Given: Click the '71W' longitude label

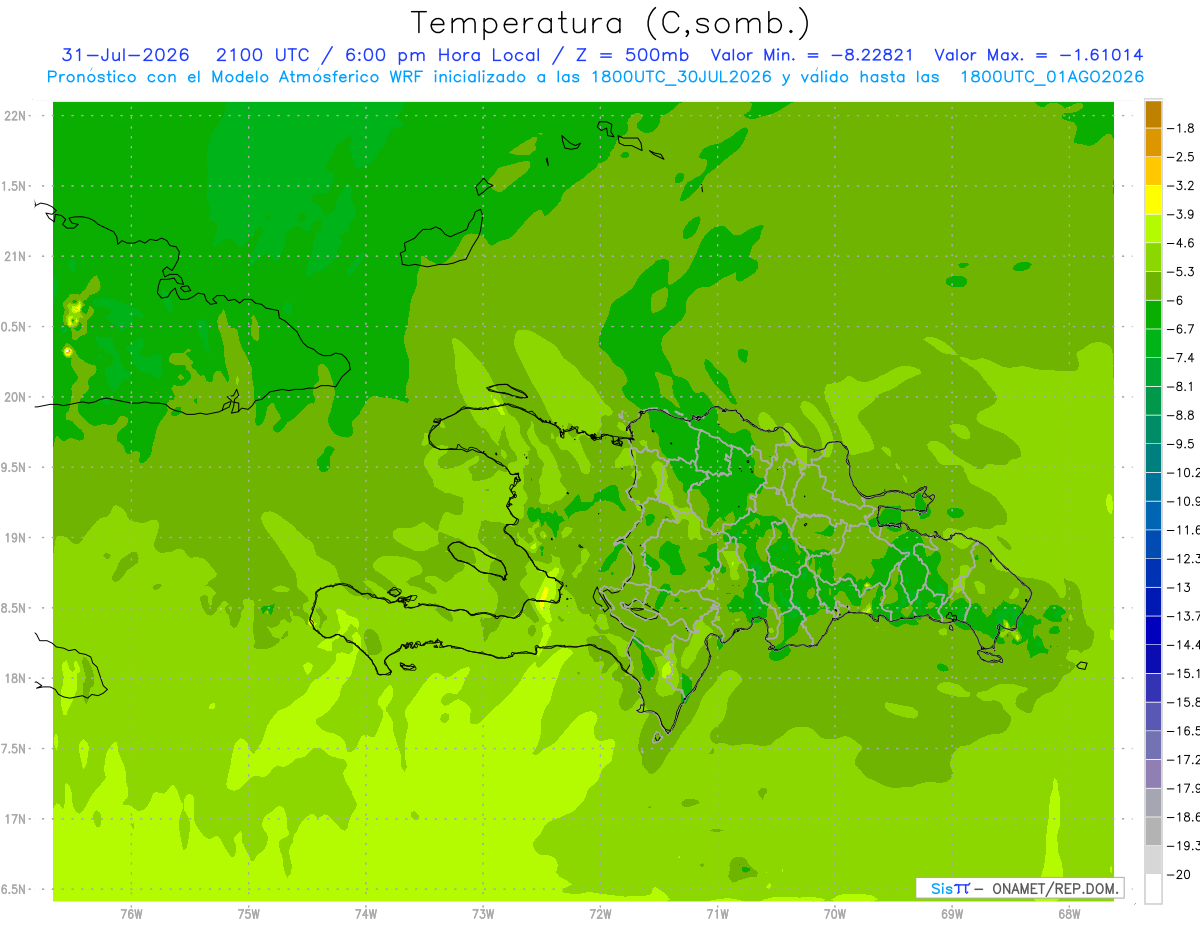Looking at the screenshot, I should click(x=717, y=914).
